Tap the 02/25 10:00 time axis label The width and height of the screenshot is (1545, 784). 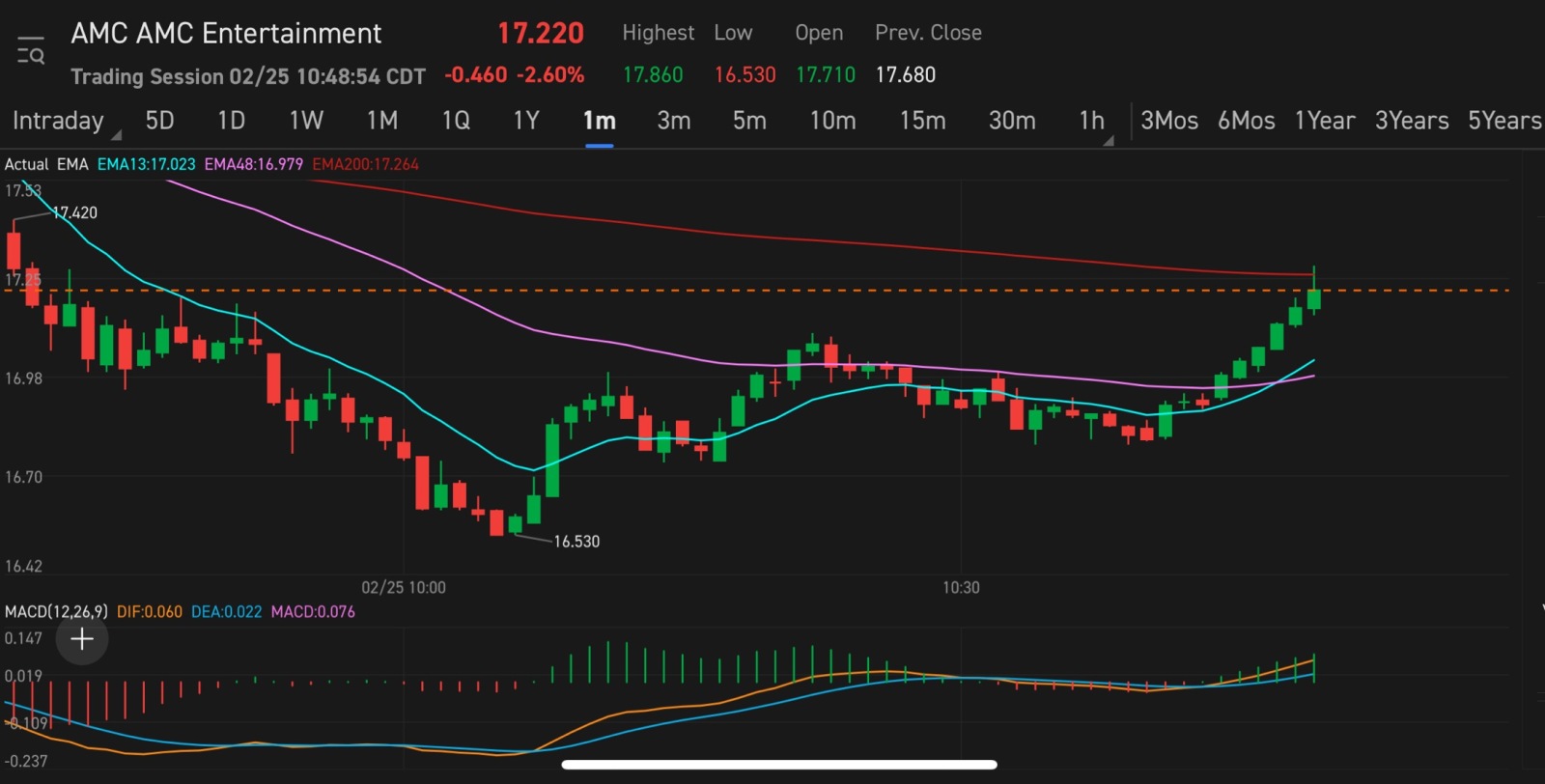click(x=404, y=587)
